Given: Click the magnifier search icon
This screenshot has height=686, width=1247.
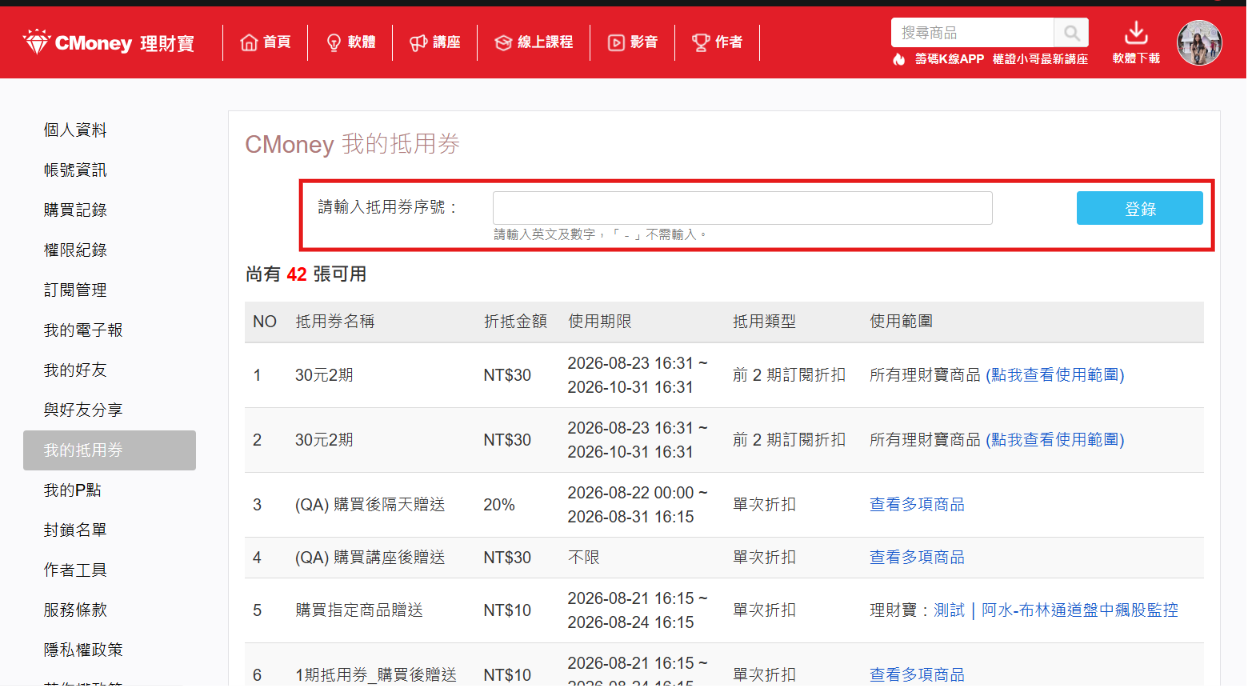Looking at the screenshot, I should click(x=1071, y=33).
